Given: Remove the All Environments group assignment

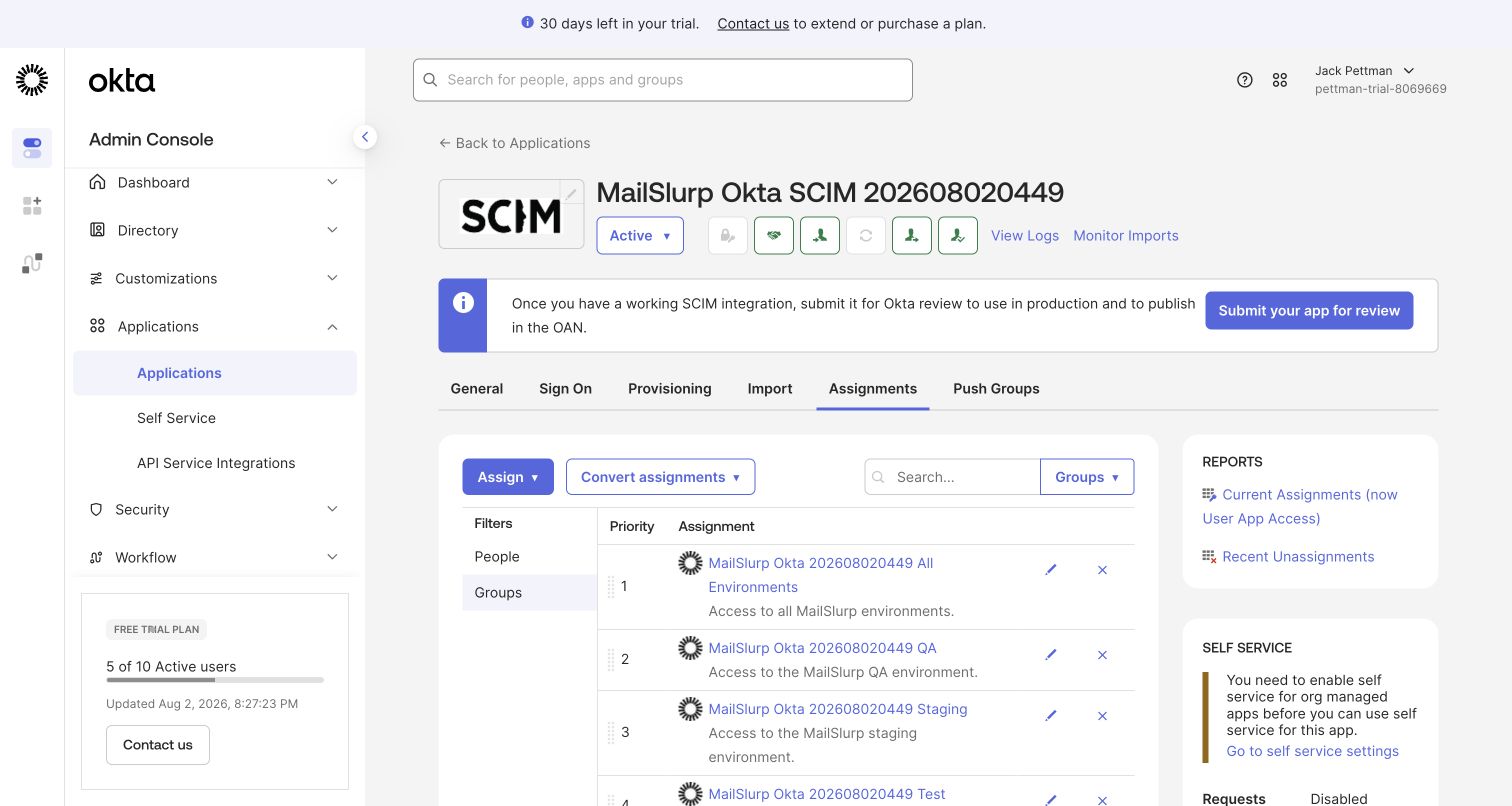Looking at the screenshot, I should (1103, 570).
